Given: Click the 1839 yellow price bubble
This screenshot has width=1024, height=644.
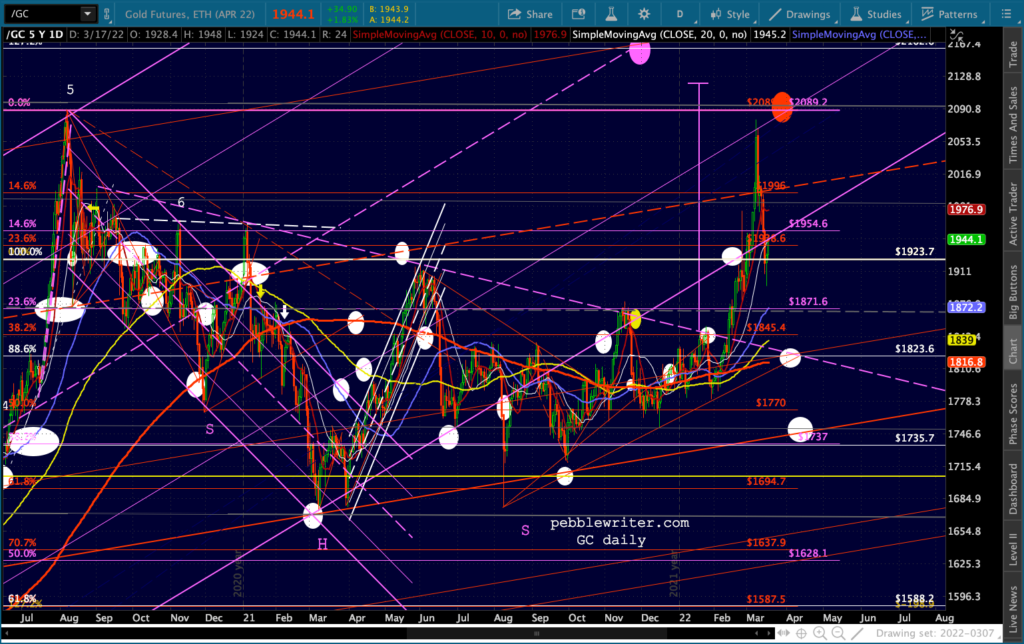Looking at the screenshot, I should [x=961, y=340].
